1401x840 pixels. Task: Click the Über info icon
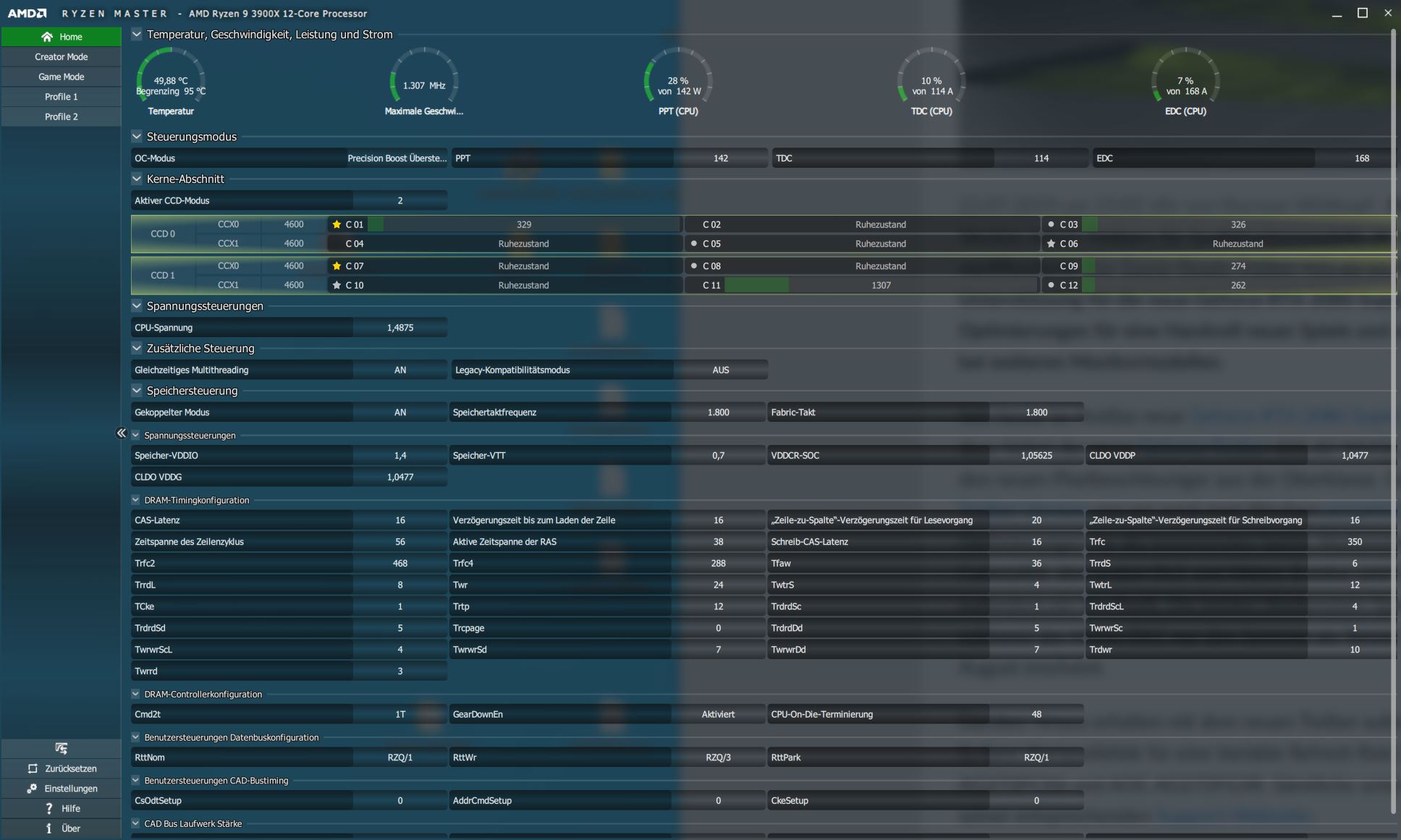pyautogui.click(x=48, y=828)
